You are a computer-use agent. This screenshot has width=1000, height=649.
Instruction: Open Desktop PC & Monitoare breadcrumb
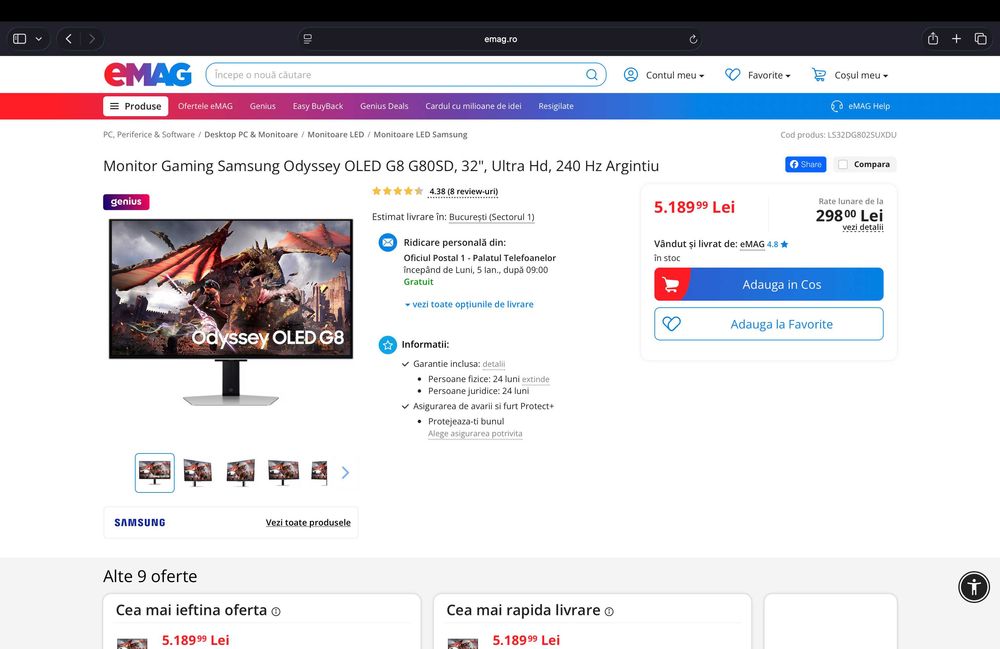tap(251, 135)
